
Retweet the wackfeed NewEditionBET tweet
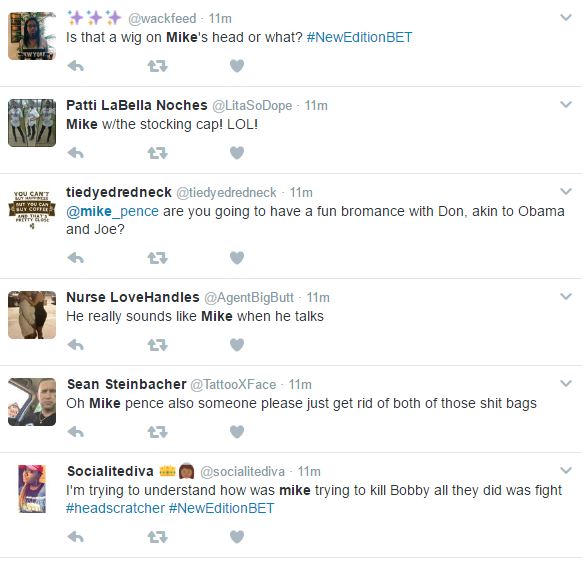click(157, 66)
